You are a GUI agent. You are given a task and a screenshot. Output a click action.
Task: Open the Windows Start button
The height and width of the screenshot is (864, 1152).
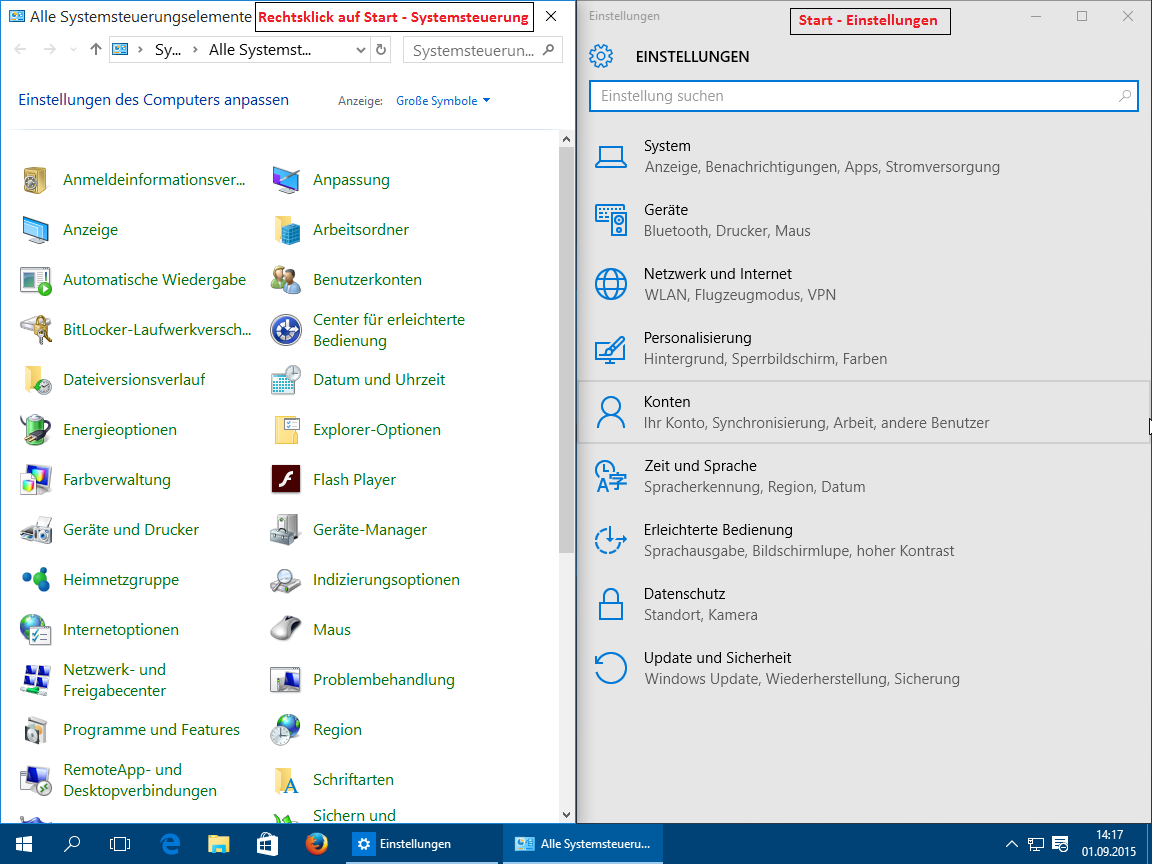tap(24, 844)
